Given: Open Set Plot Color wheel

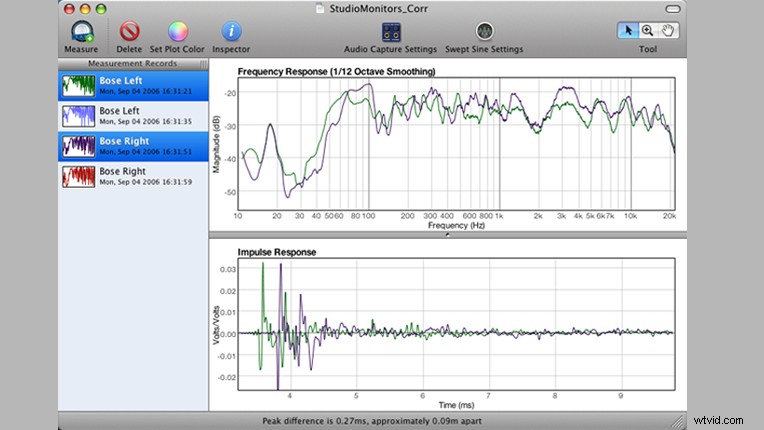Looking at the screenshot, I should 178,32.
